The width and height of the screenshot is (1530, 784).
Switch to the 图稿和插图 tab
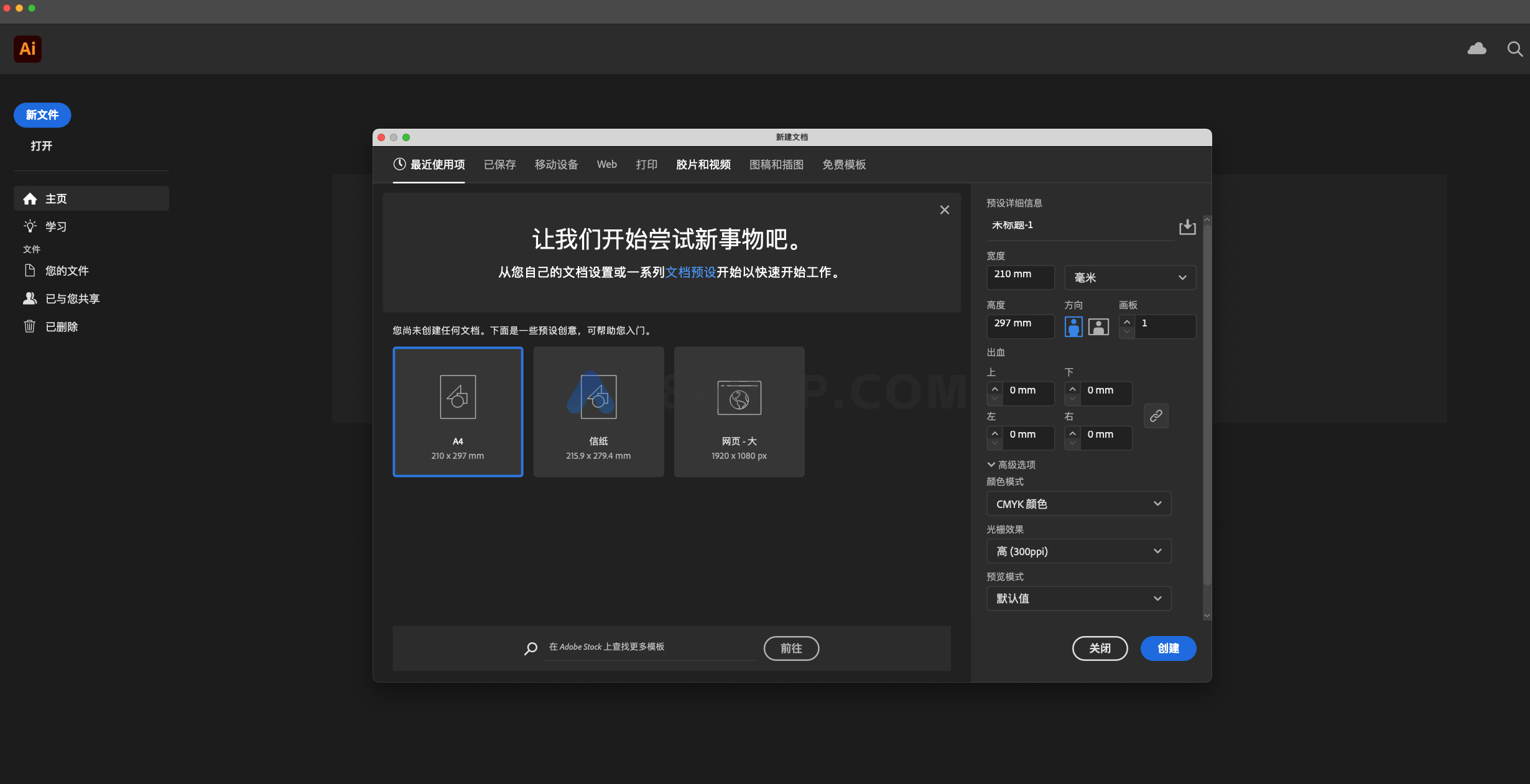[777, 165]
